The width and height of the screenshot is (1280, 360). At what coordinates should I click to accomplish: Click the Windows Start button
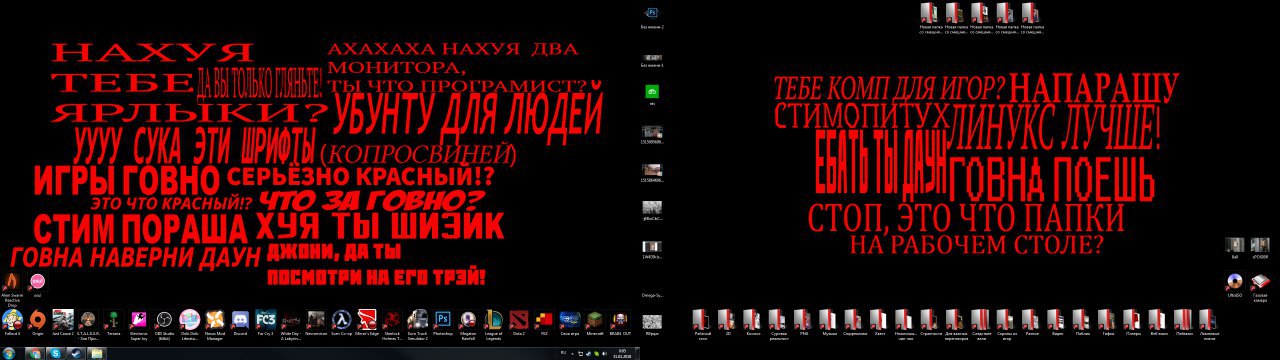pos(9,352)
